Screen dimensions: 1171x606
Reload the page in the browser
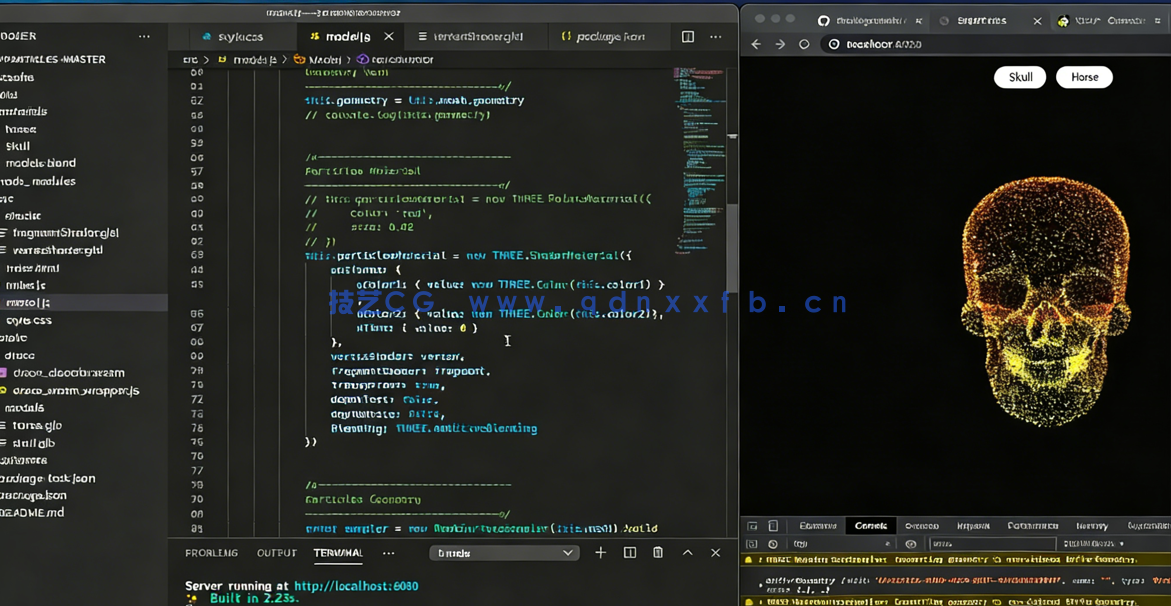pos(804,44)
